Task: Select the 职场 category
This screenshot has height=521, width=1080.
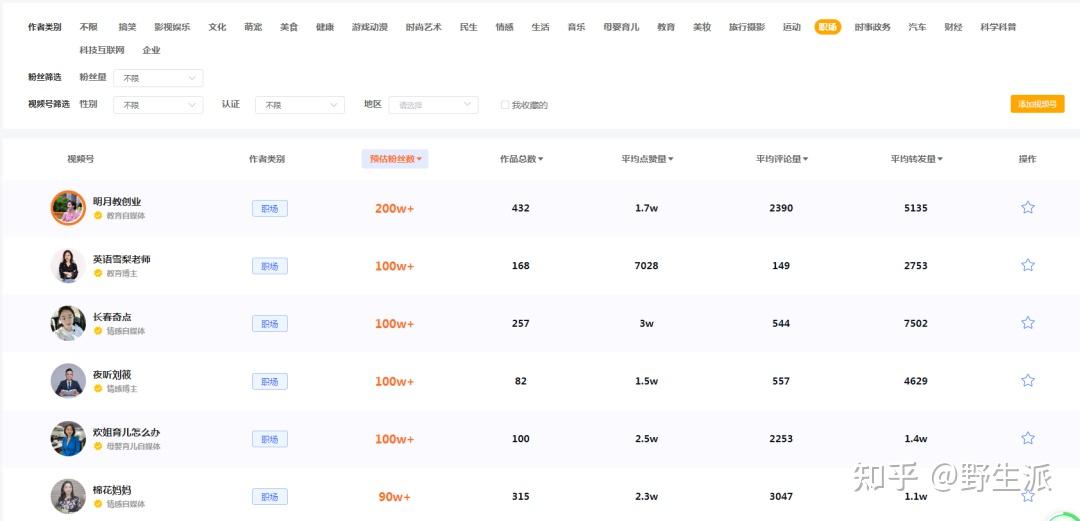Action: pos(827,27)
